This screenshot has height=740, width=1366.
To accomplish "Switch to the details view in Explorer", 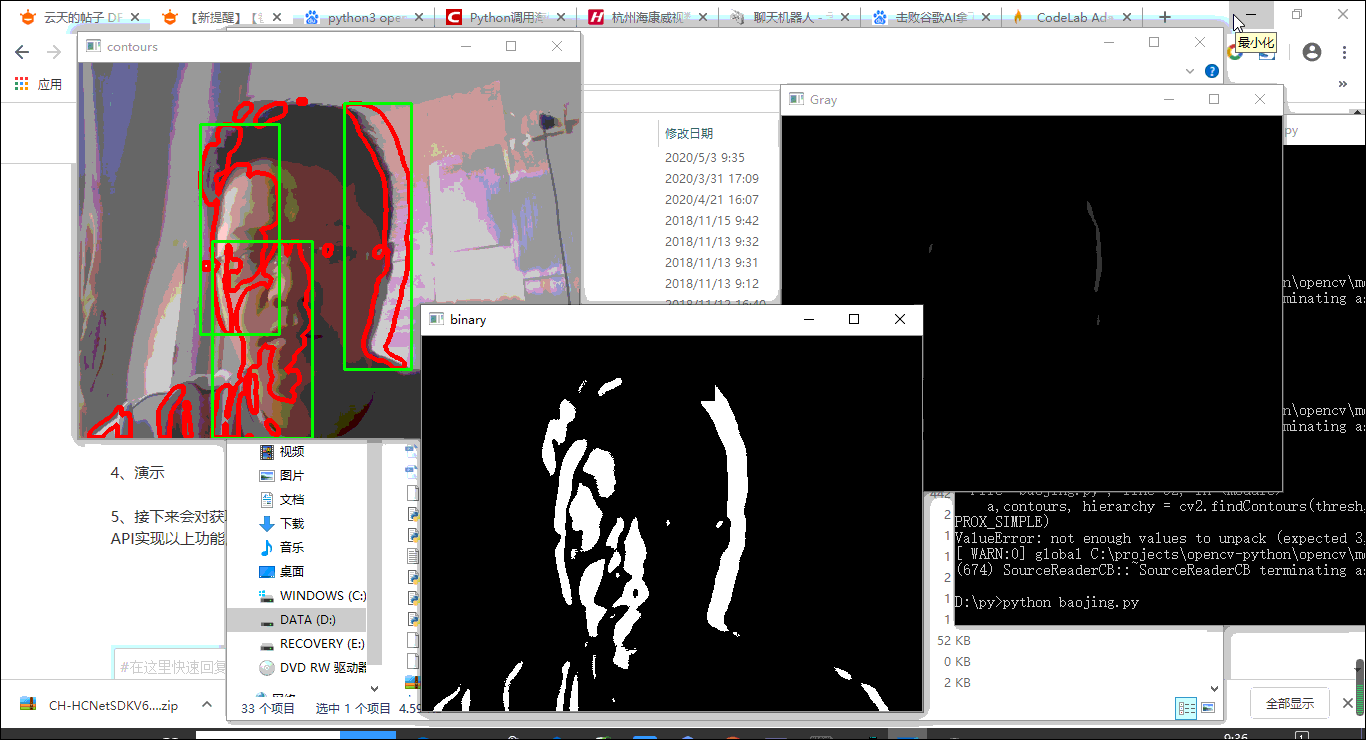I will 1187,708.
